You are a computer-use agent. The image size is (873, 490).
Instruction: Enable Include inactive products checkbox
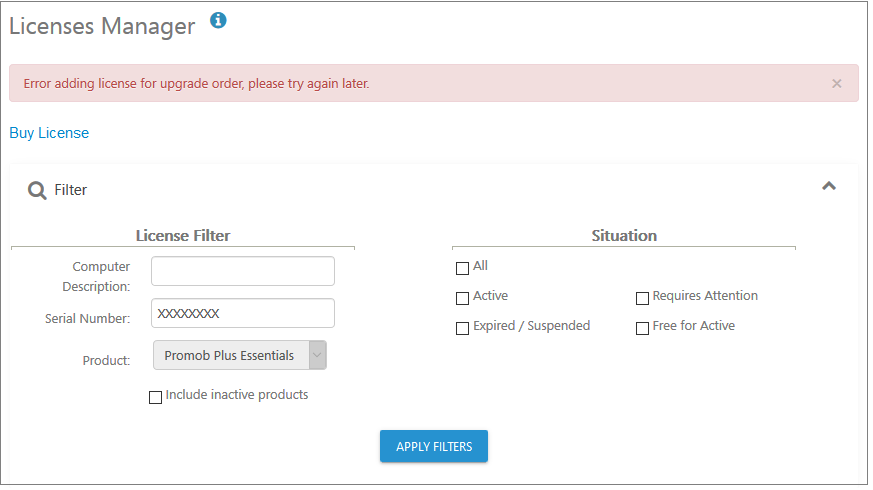[155, 397]
